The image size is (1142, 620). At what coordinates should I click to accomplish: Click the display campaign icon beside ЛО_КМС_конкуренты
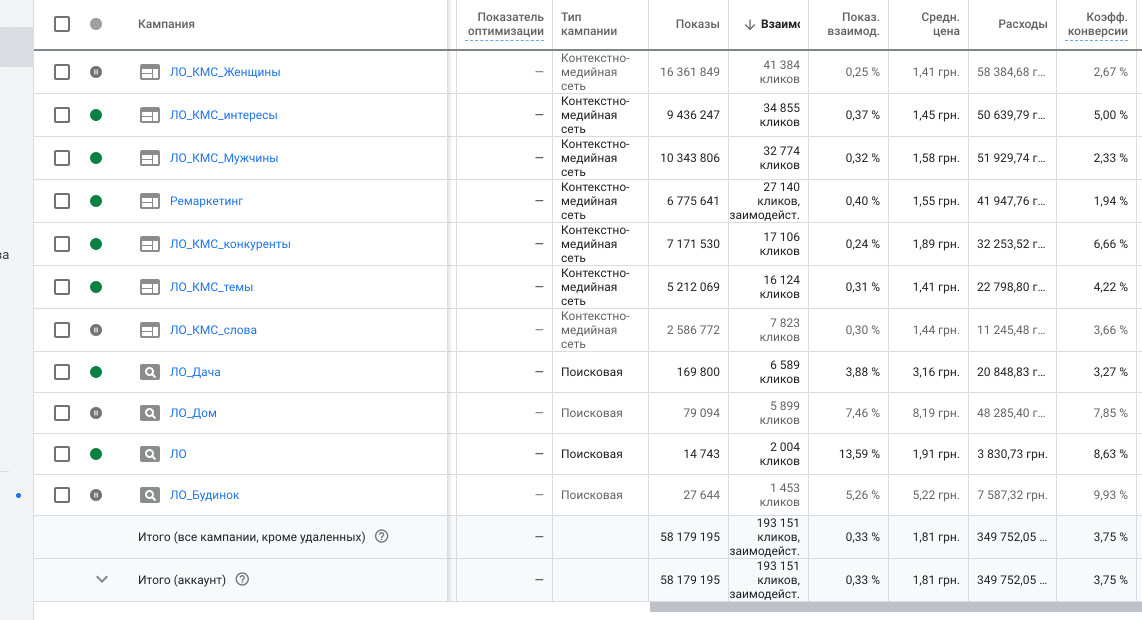[x=149, y=244]
